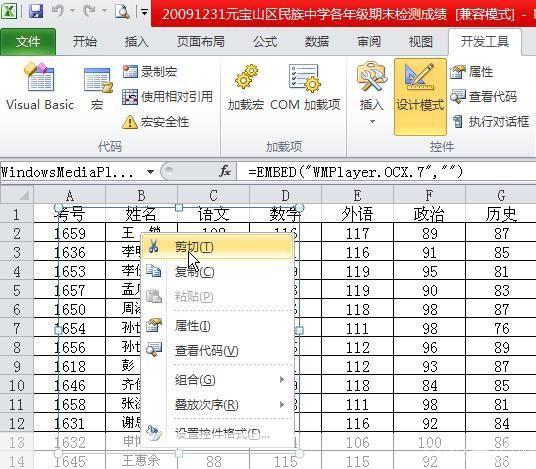
Task: Click cell G7 showing 76
Action: pyautogui.click(x=501, y=328)
